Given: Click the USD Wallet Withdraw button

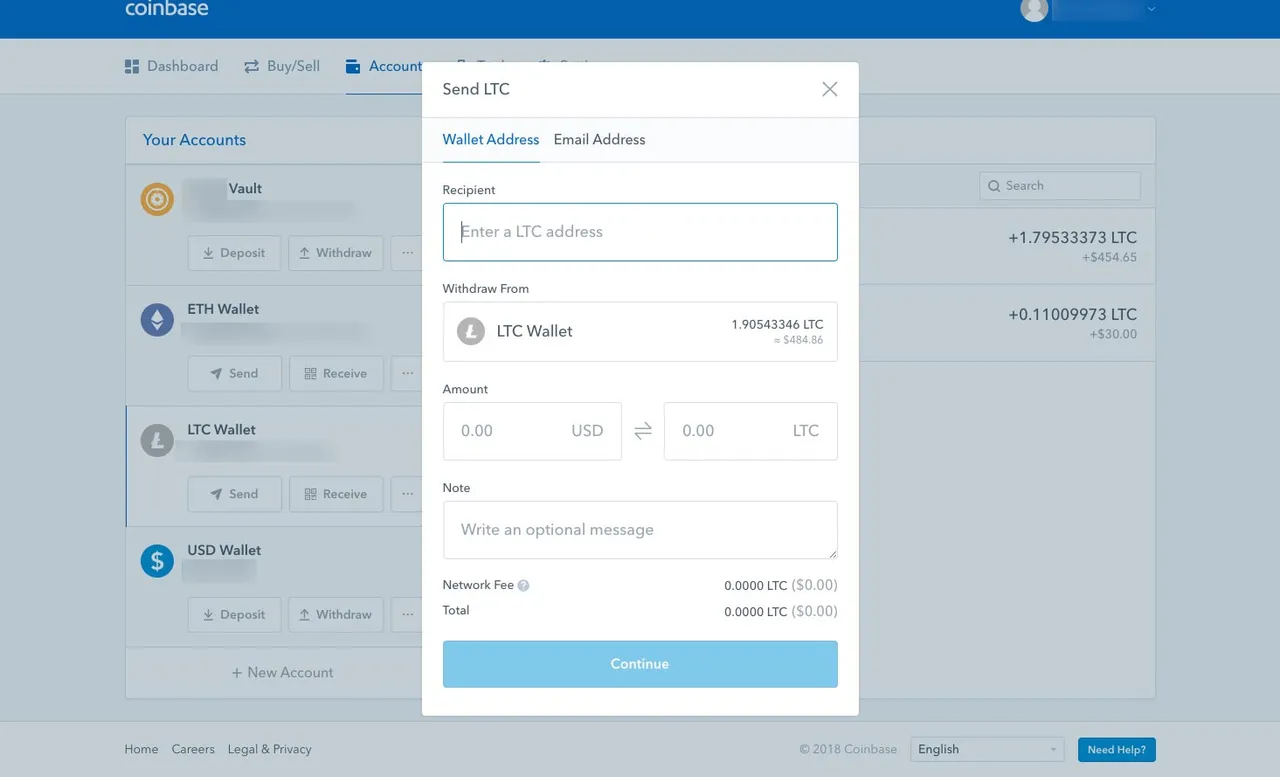Looking at the screenshot, I should [335, 614].
